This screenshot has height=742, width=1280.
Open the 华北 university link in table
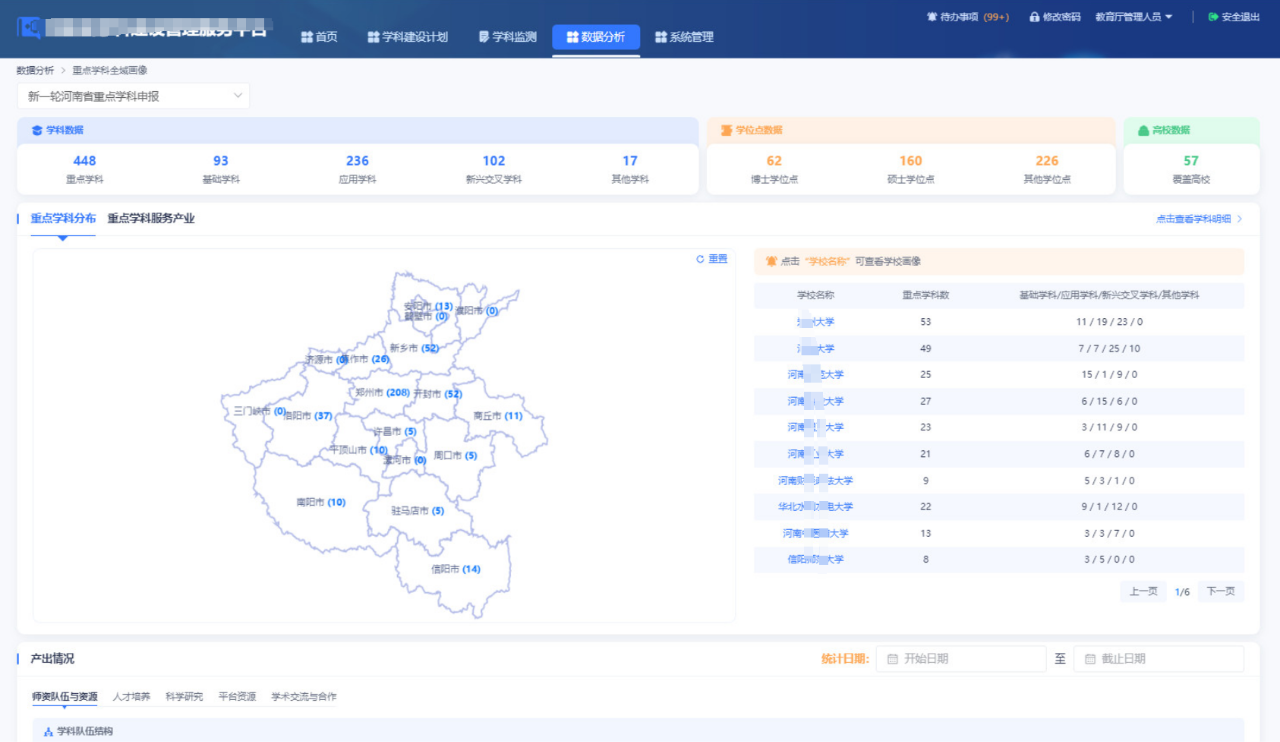[x=815, y=507]
